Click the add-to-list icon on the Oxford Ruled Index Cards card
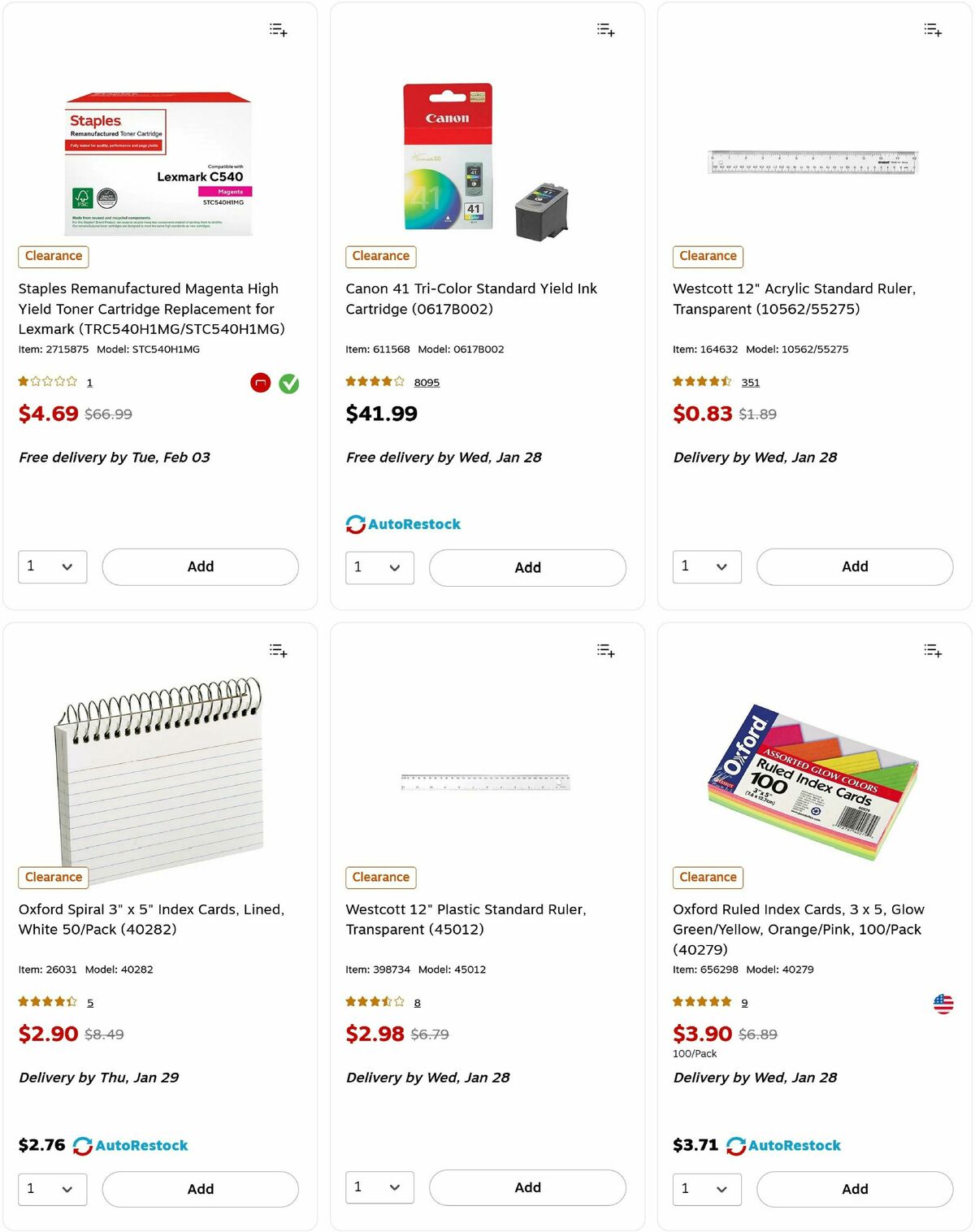 (x=933, y=649)
